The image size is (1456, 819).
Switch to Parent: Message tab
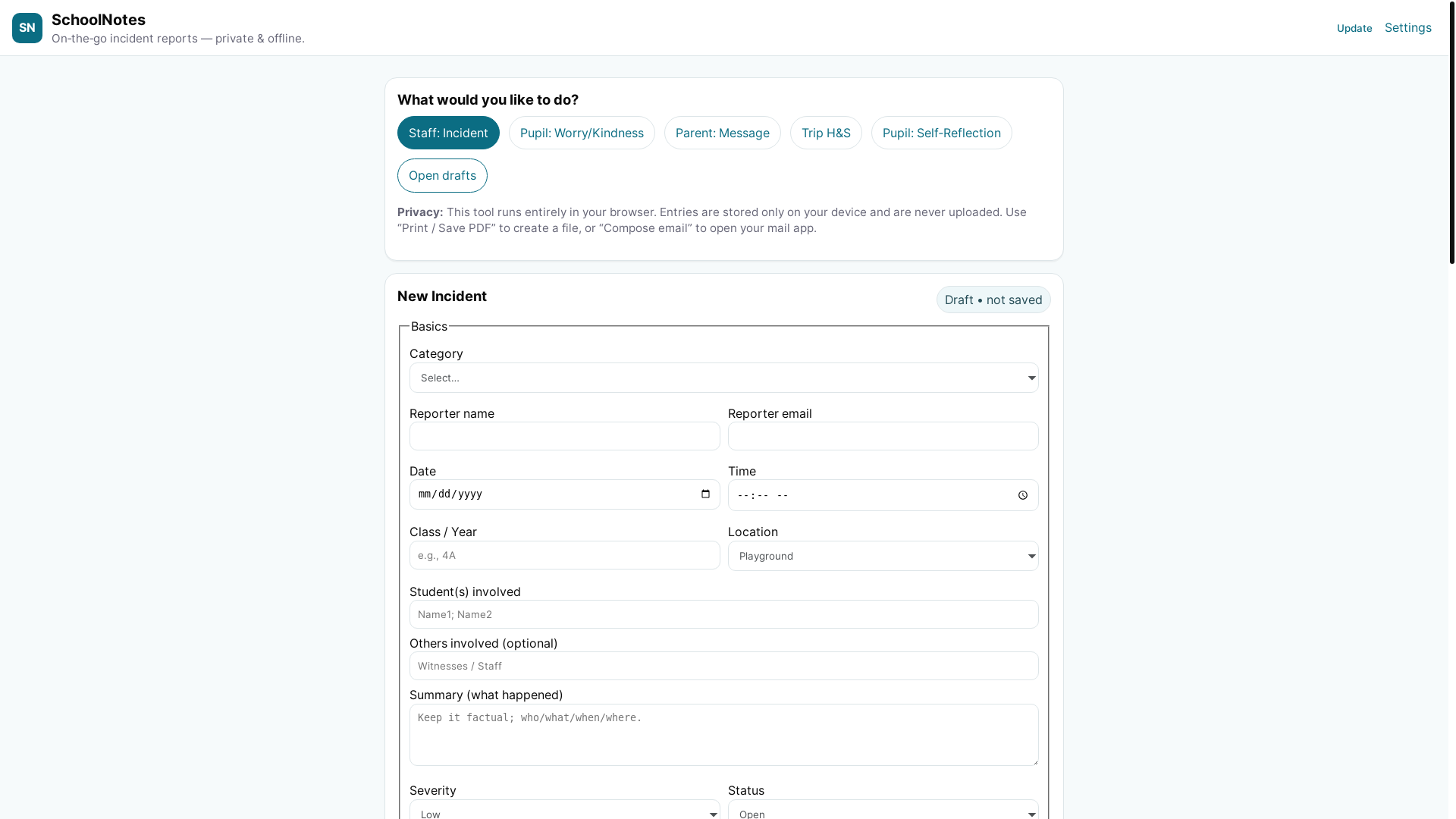722,133
